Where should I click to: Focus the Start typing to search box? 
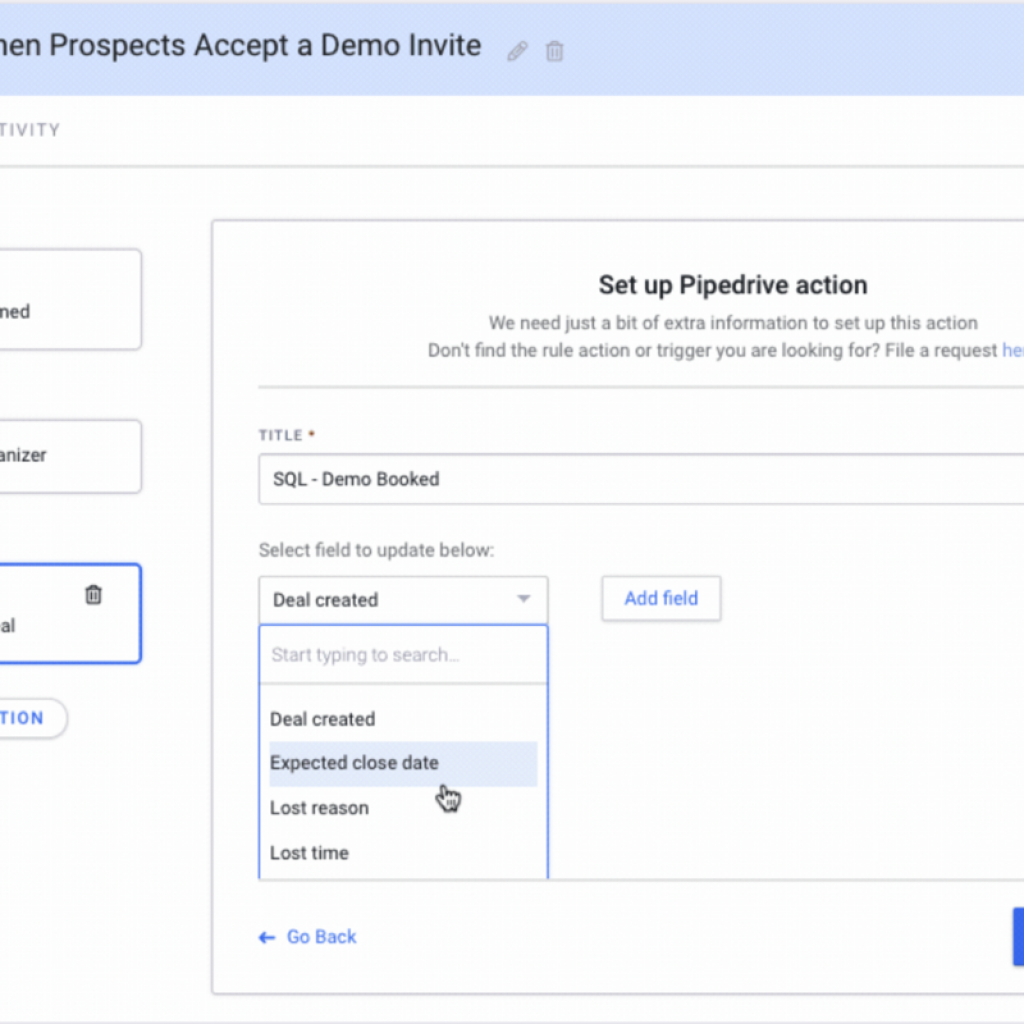403,654
